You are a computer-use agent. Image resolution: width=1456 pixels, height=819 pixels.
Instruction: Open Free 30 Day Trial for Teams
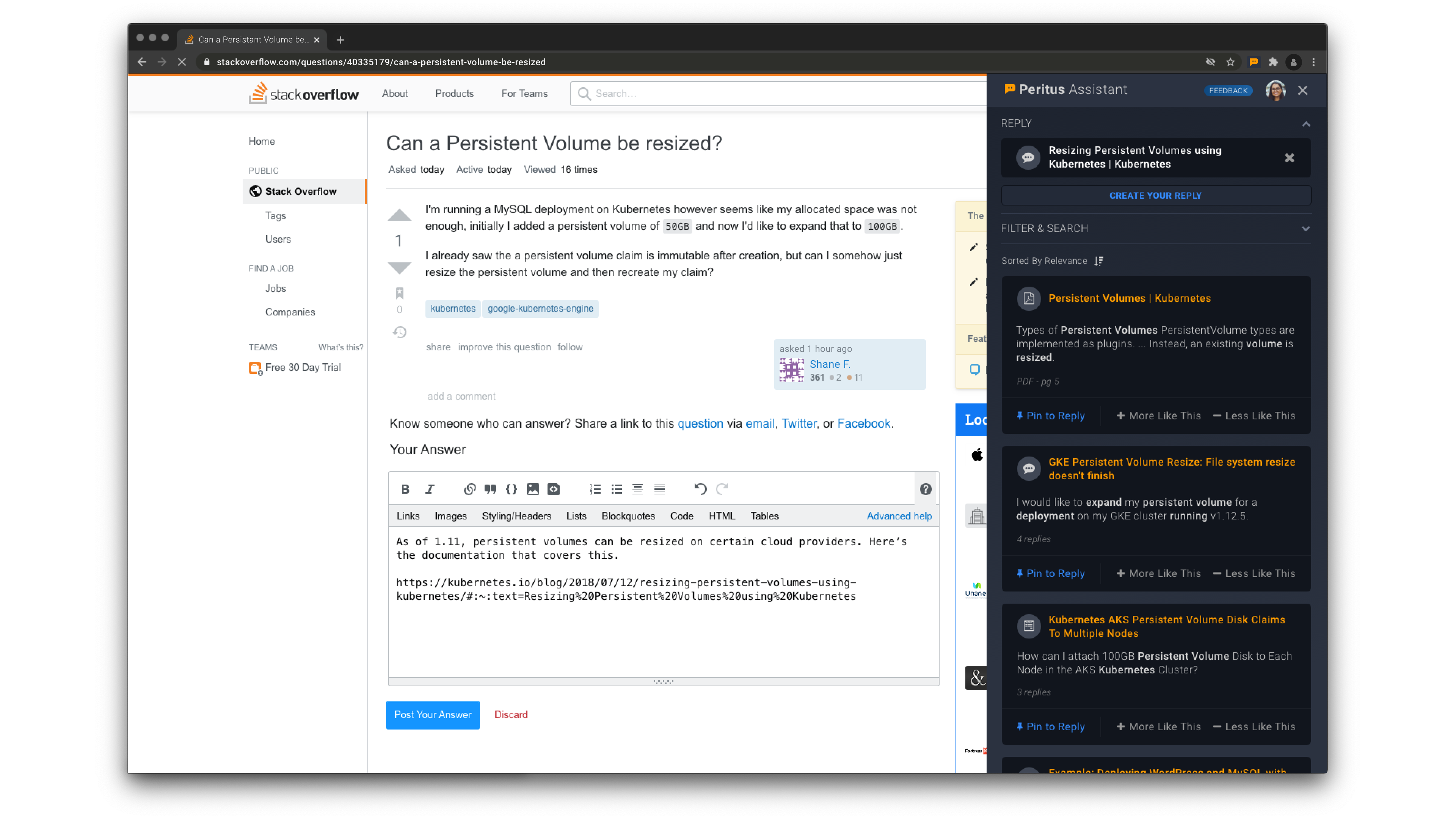coord(303,367)
